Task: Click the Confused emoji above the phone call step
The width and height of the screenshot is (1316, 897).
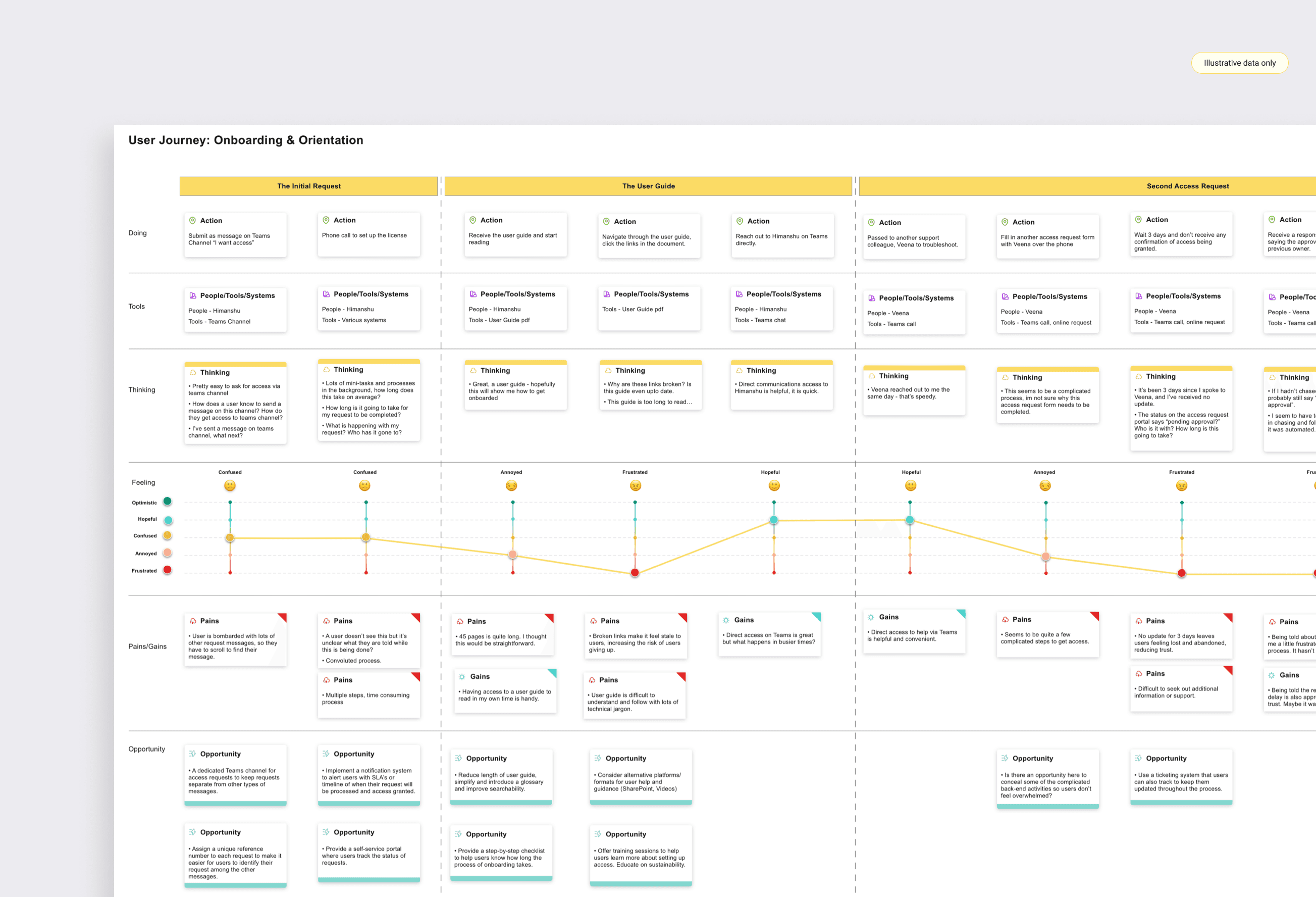Action: (x=364, y=485)
